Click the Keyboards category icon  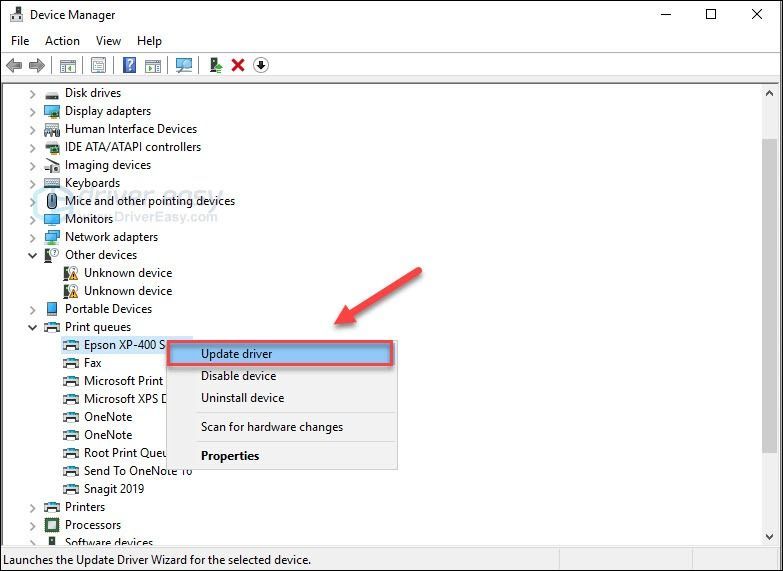[x=52, y=183]
